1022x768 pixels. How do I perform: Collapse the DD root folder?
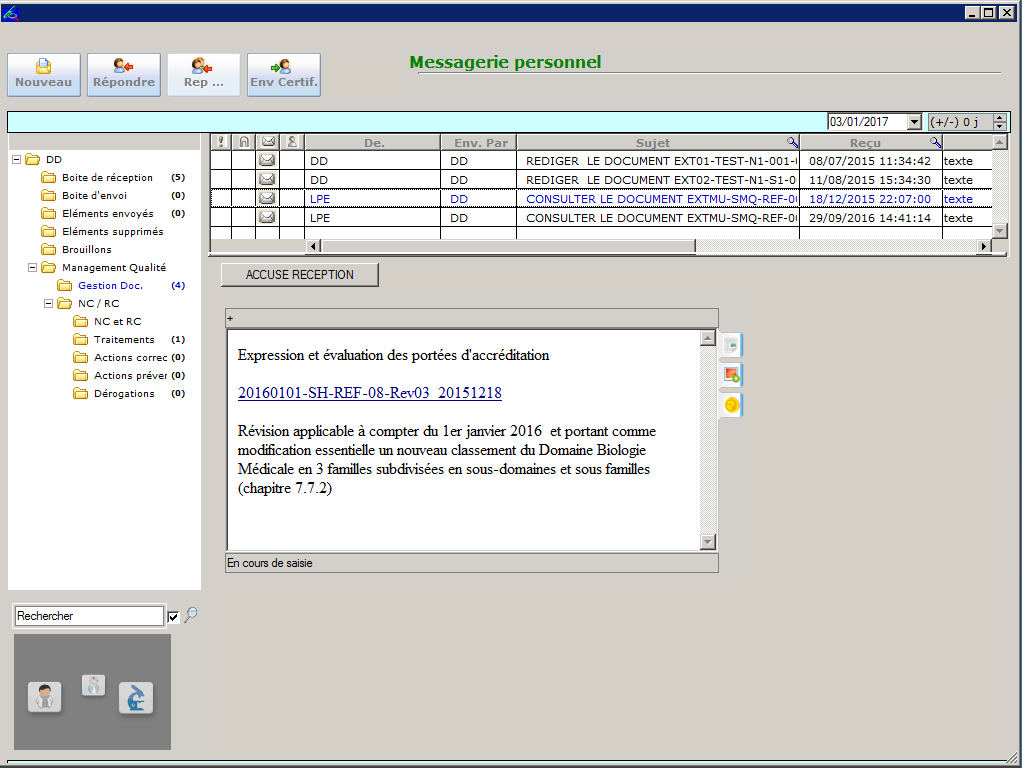click(x=17, y=160)
